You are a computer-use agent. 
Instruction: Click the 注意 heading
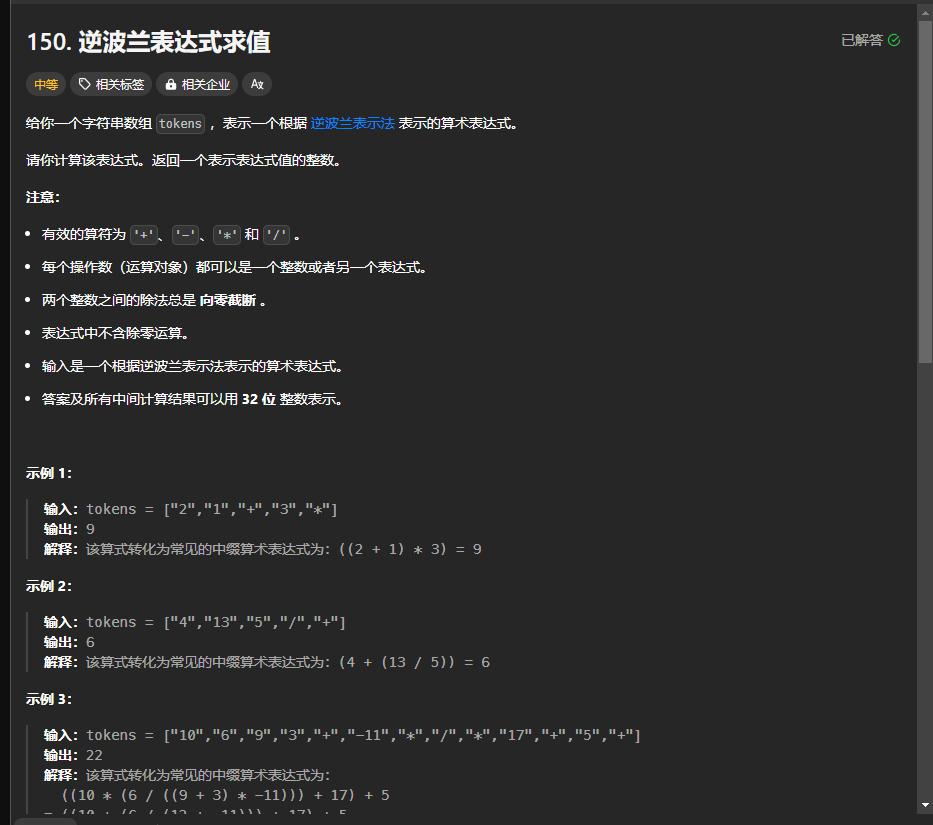(x=43, y=197)
